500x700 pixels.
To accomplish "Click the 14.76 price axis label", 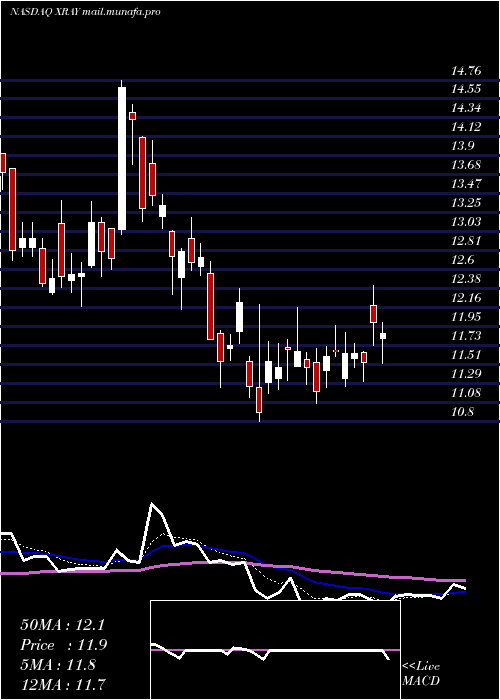I will coord(466,71).
